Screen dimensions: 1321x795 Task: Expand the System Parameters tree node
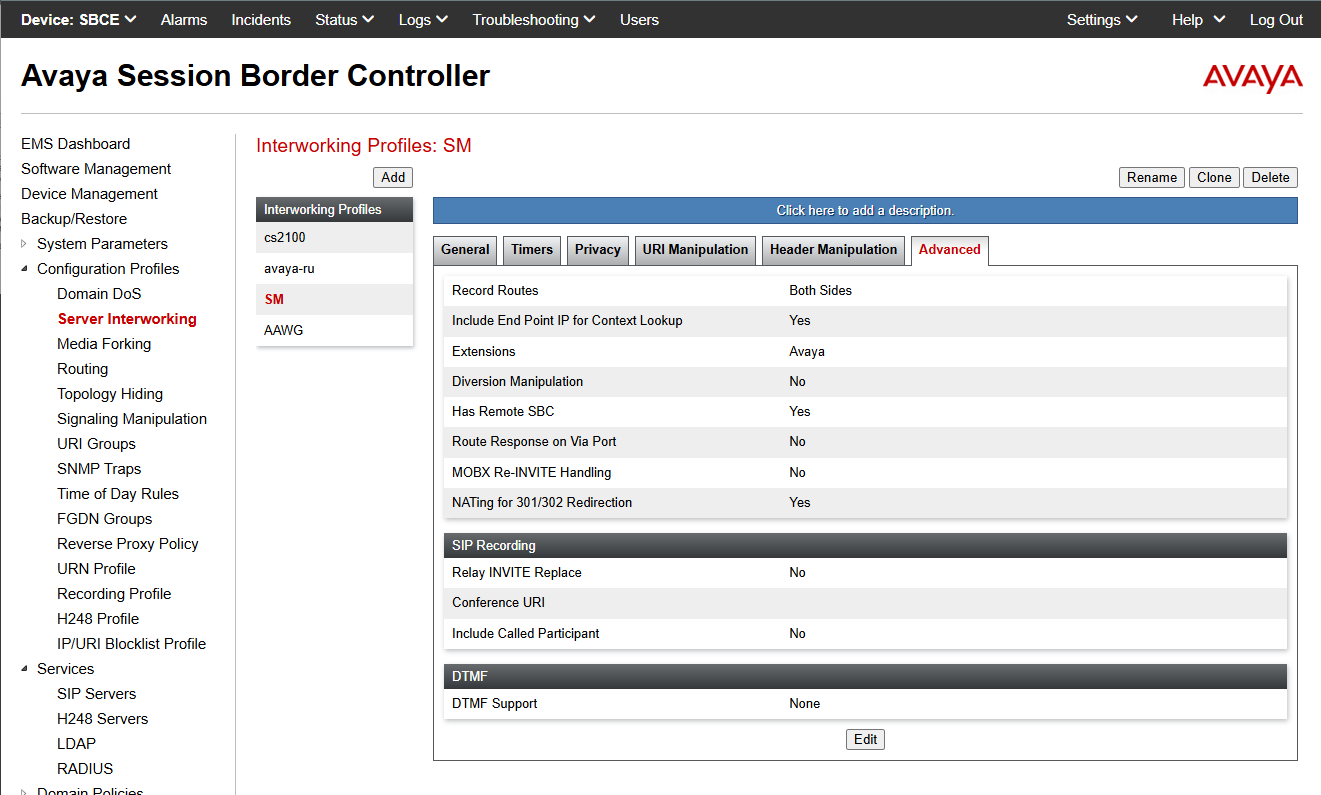point(25,244)
